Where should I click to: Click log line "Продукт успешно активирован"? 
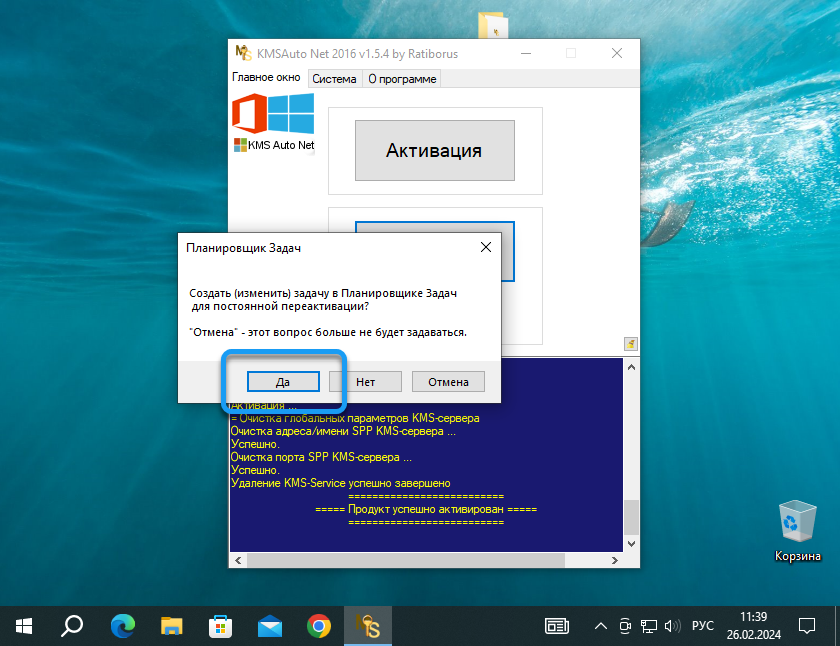tap(426, 509)
